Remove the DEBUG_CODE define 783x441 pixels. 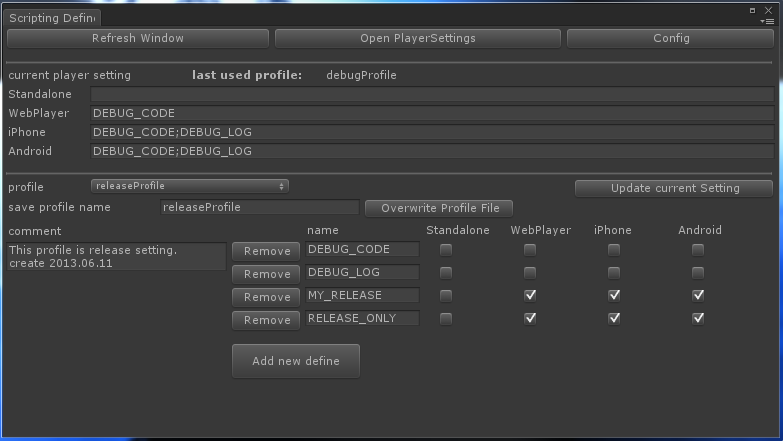coord(266,251)
